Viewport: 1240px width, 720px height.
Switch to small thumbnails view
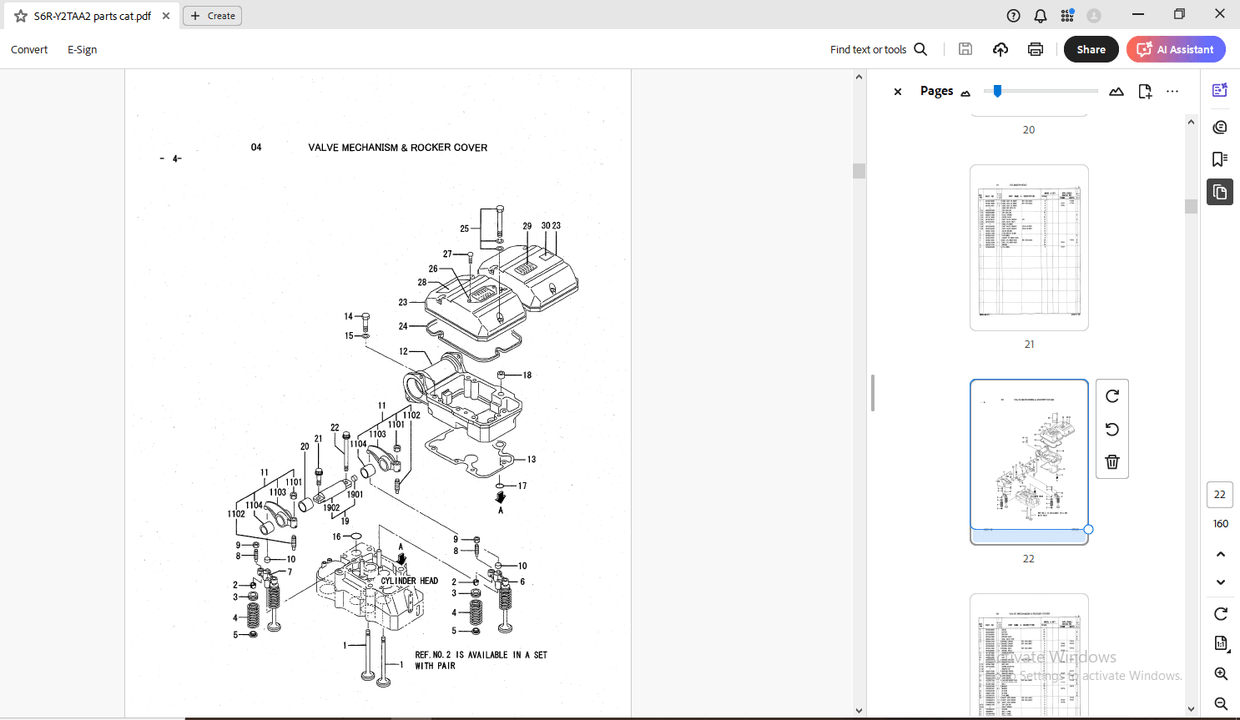[x=964, y=92]
